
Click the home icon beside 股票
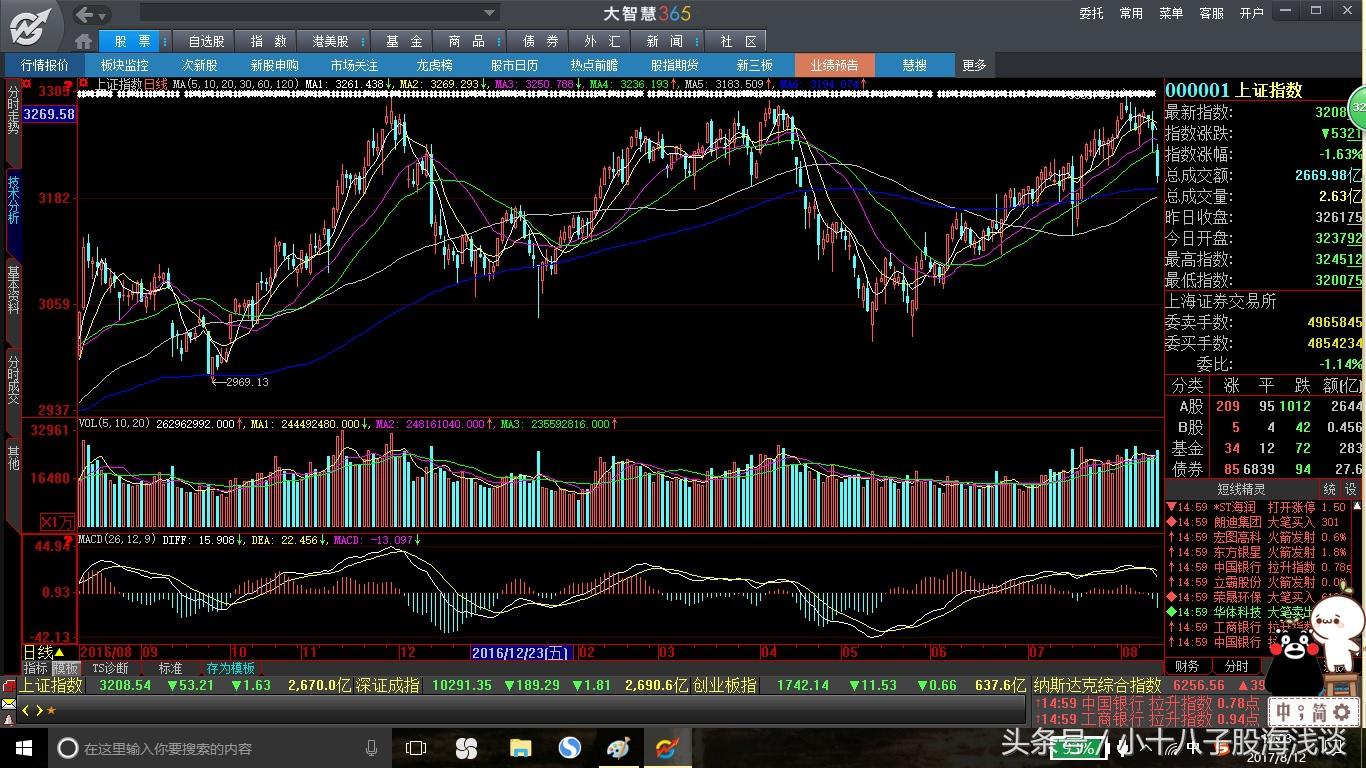click(84, 41)
